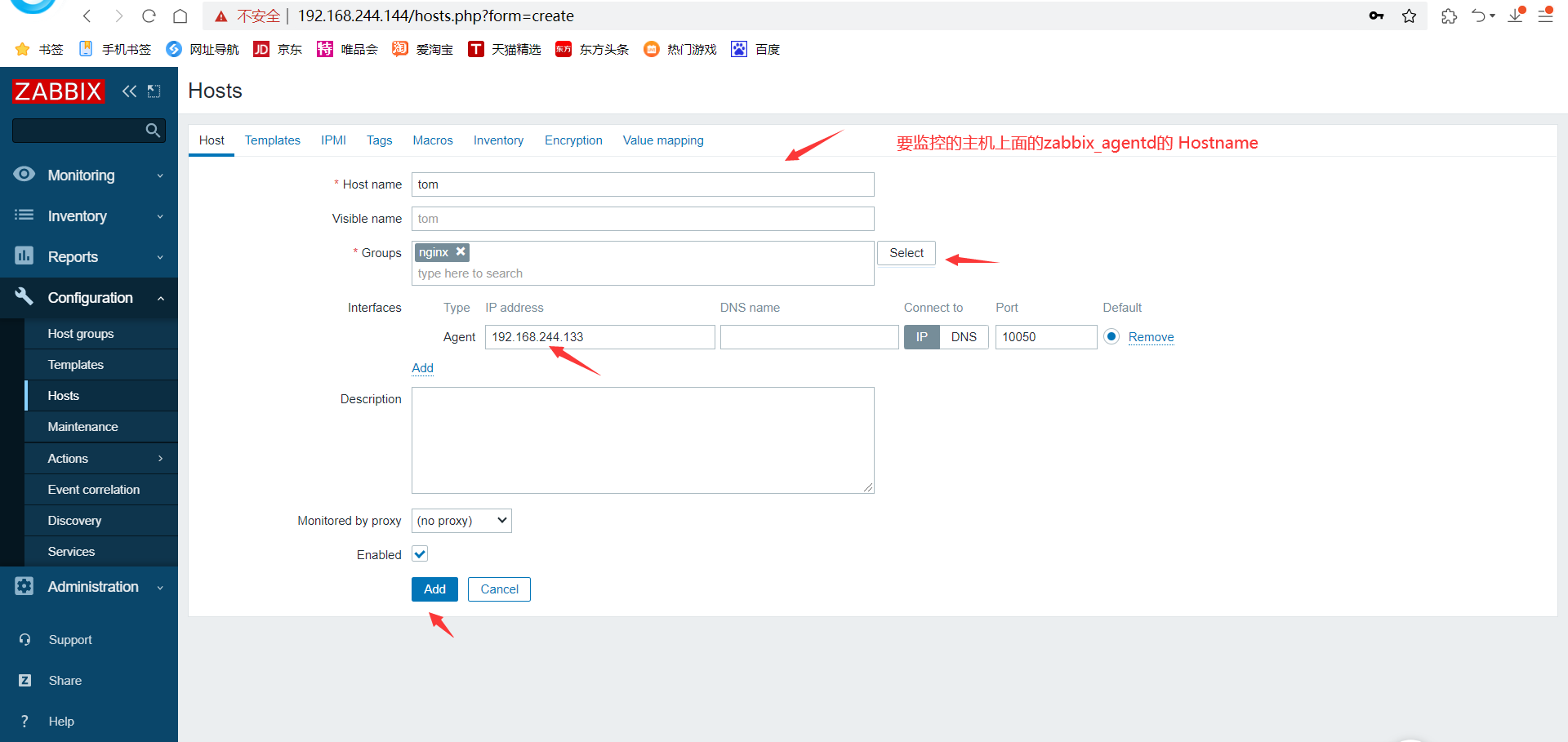Click the Visible name input field
The width and height of the screenshot is (1568, 742).
pos(643,219)
